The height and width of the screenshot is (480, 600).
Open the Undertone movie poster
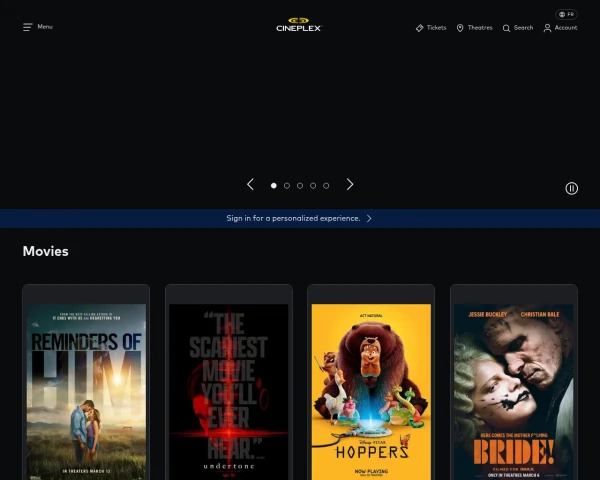pos(229,390)
